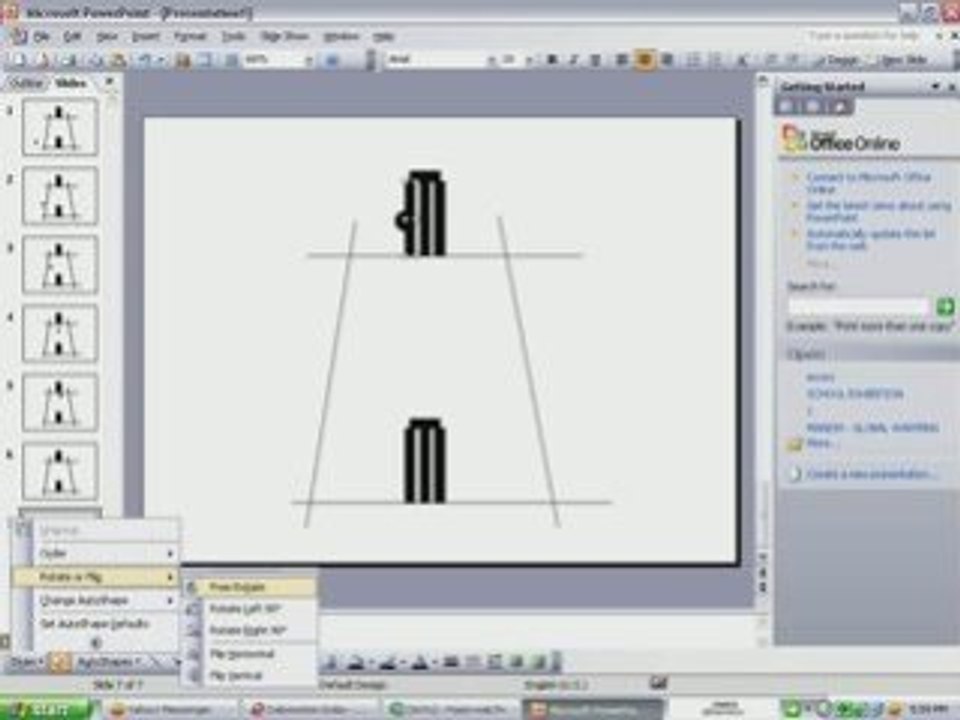Choose Flip Horizontal in the submenu
Viewport: 960px width, 720px height.
pos(250,654)
